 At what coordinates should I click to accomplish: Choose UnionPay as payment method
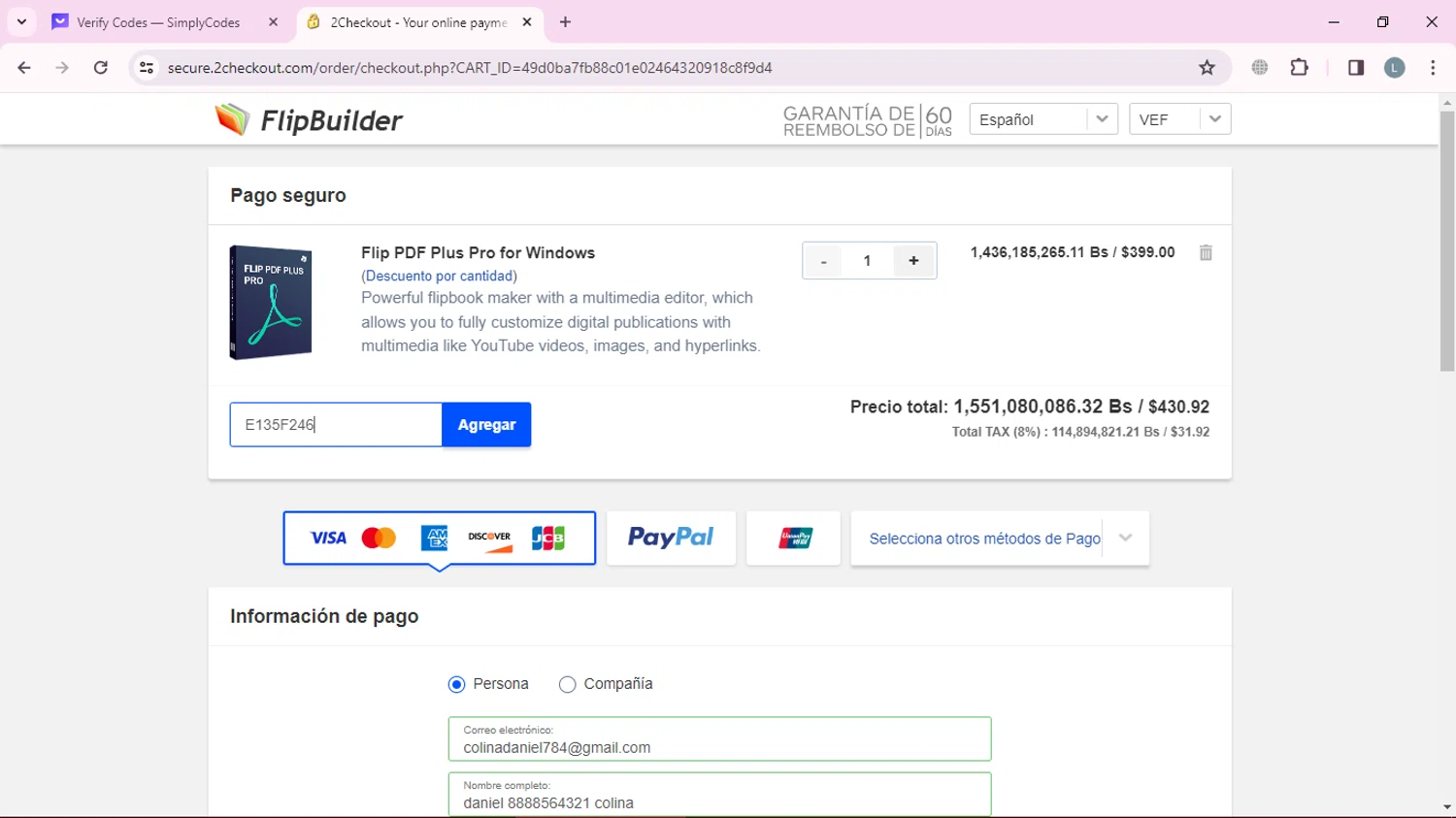click(794, 538)
